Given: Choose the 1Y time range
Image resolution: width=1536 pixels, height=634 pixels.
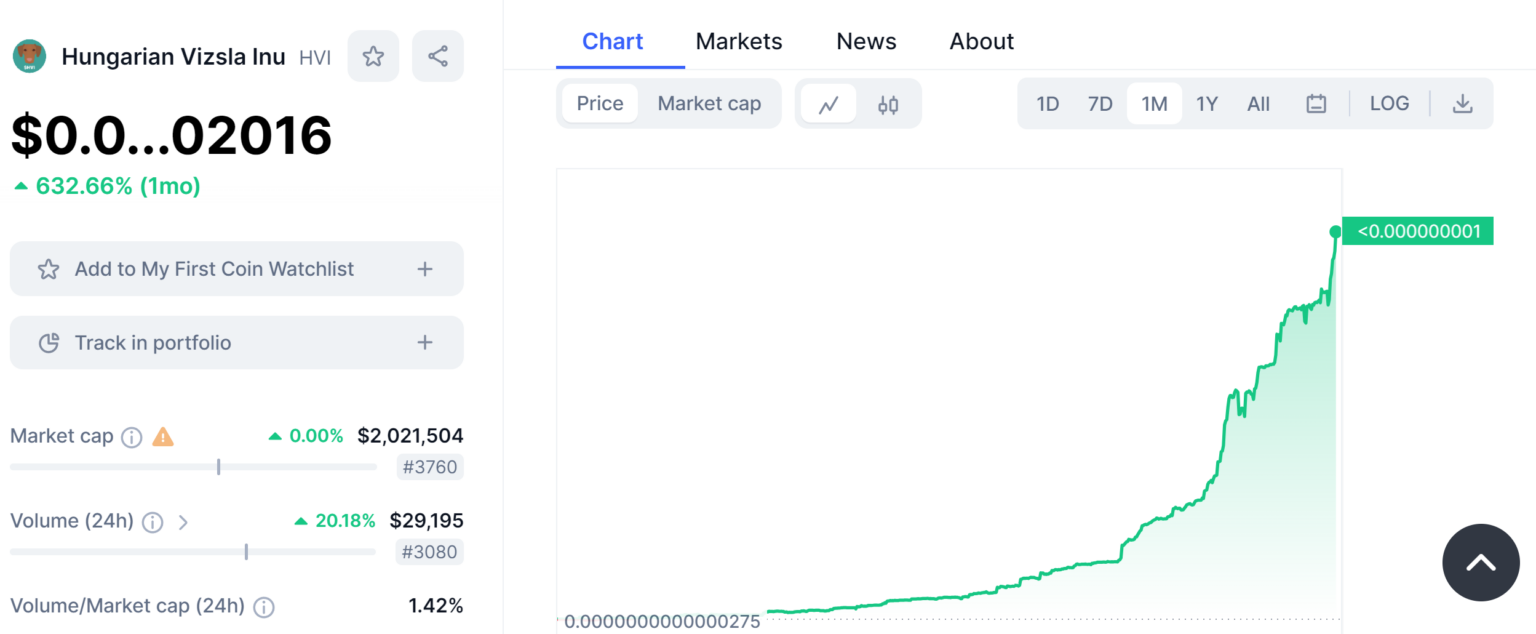Looking at the screenshot, I should click(1207, 104).
